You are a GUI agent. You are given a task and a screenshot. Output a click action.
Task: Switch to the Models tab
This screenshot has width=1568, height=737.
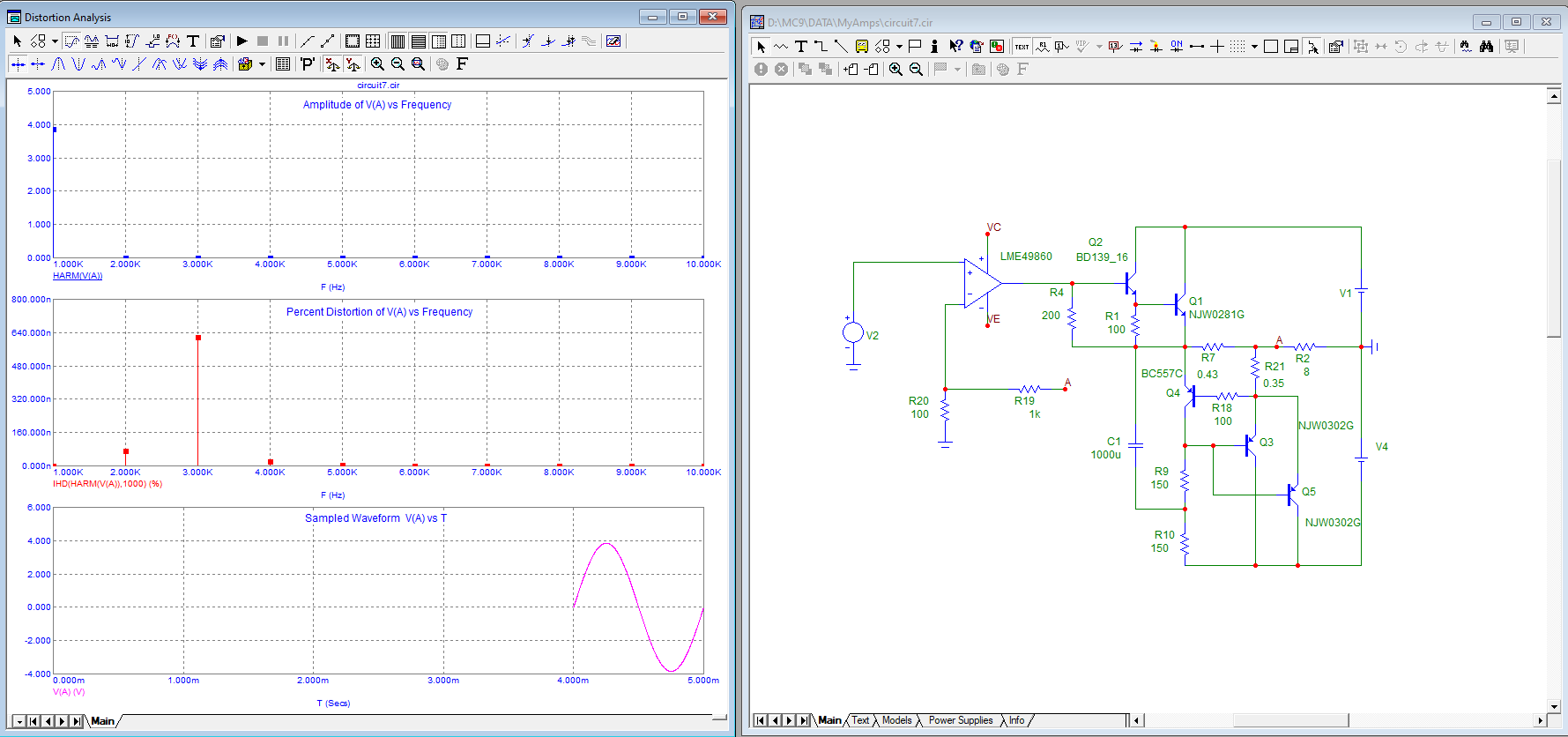[896, 720]
